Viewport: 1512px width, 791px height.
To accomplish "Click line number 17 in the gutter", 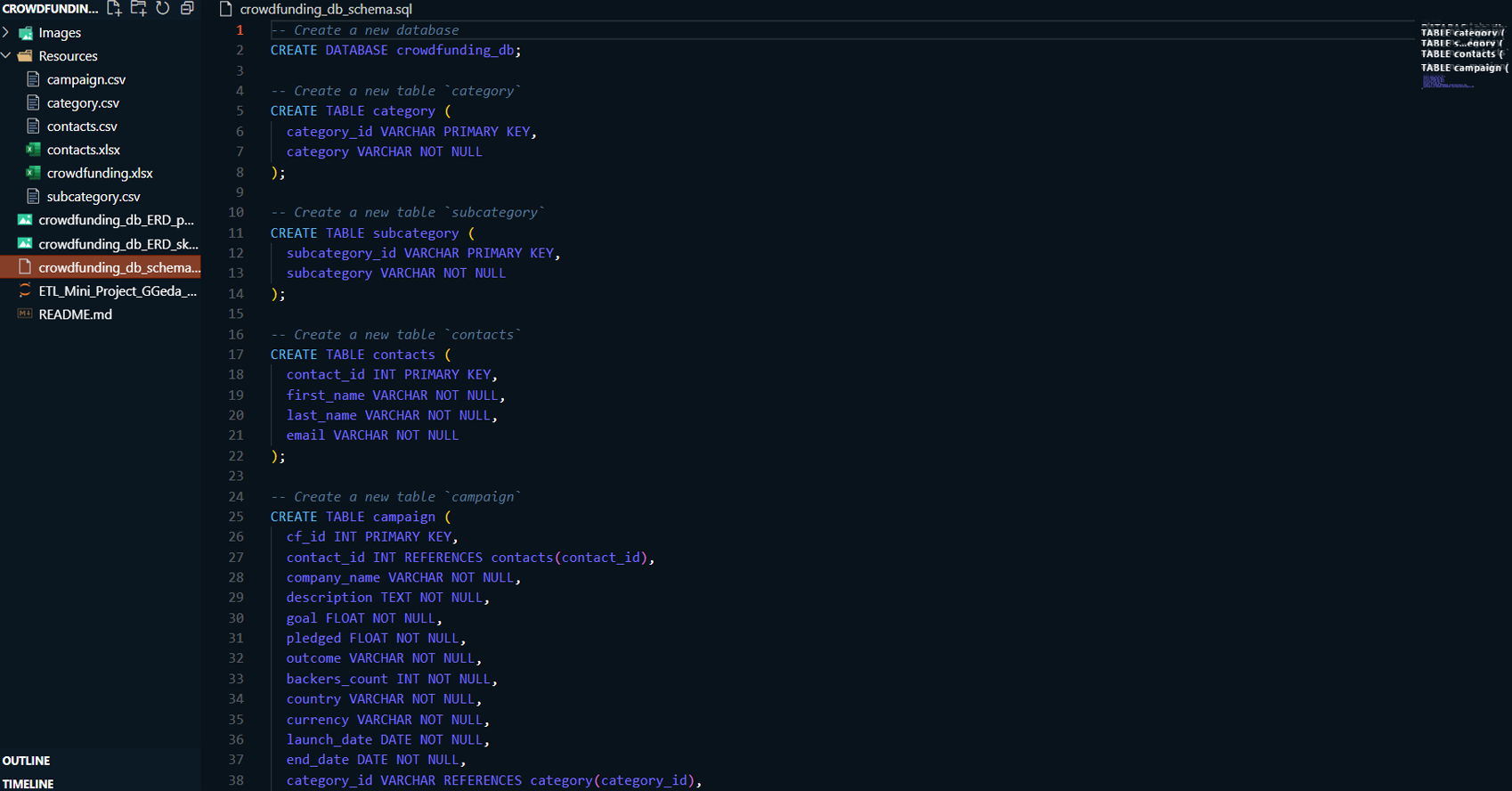I will (x=236, y=355).
